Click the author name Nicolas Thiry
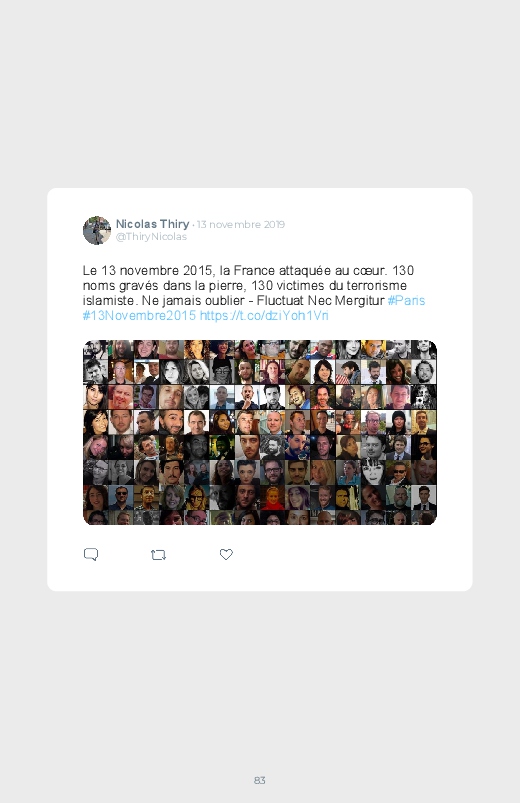 point(152,224)
